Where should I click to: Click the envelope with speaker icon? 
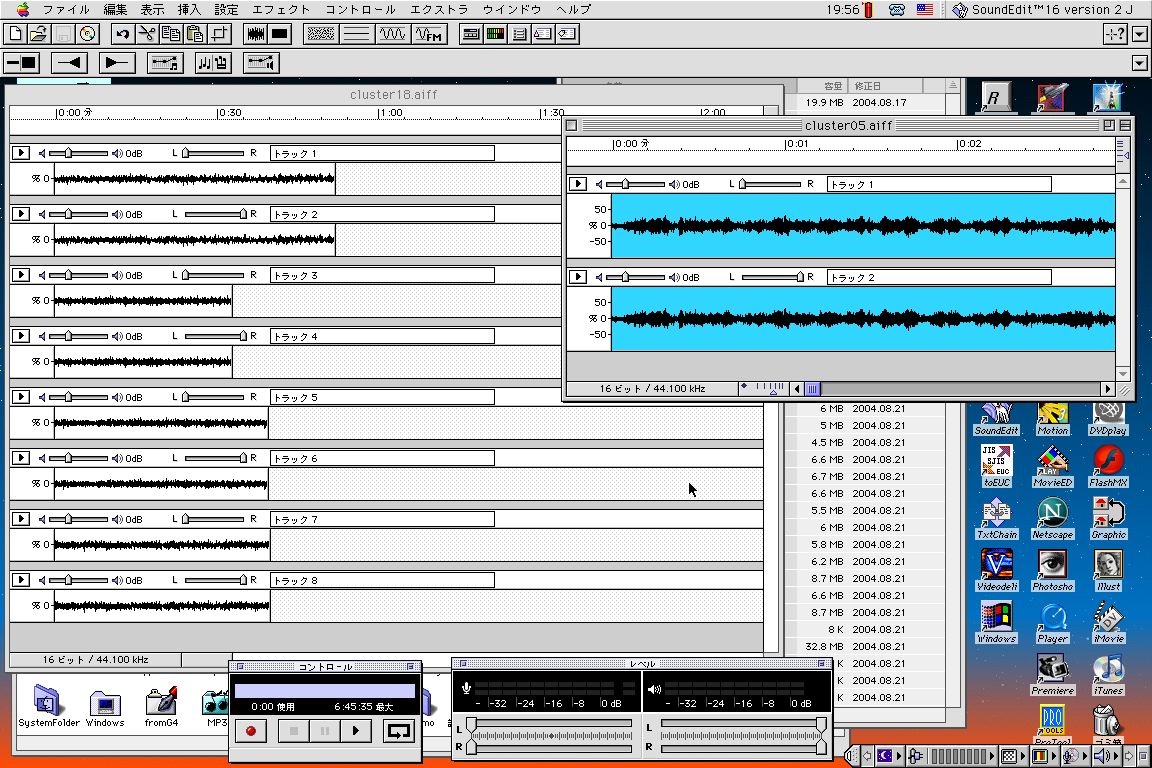point(261,63)
